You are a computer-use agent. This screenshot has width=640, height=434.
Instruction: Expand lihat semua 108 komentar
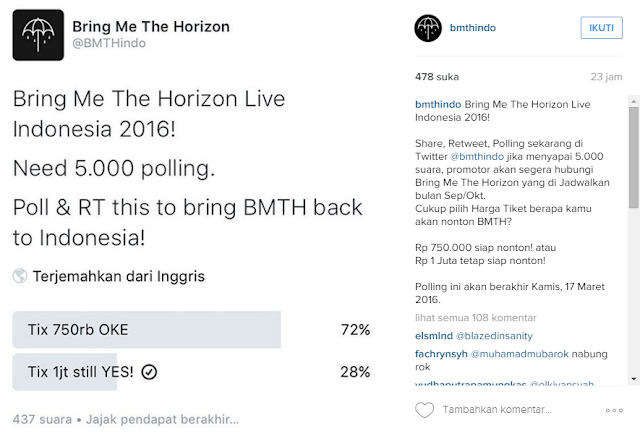[476, 318]
